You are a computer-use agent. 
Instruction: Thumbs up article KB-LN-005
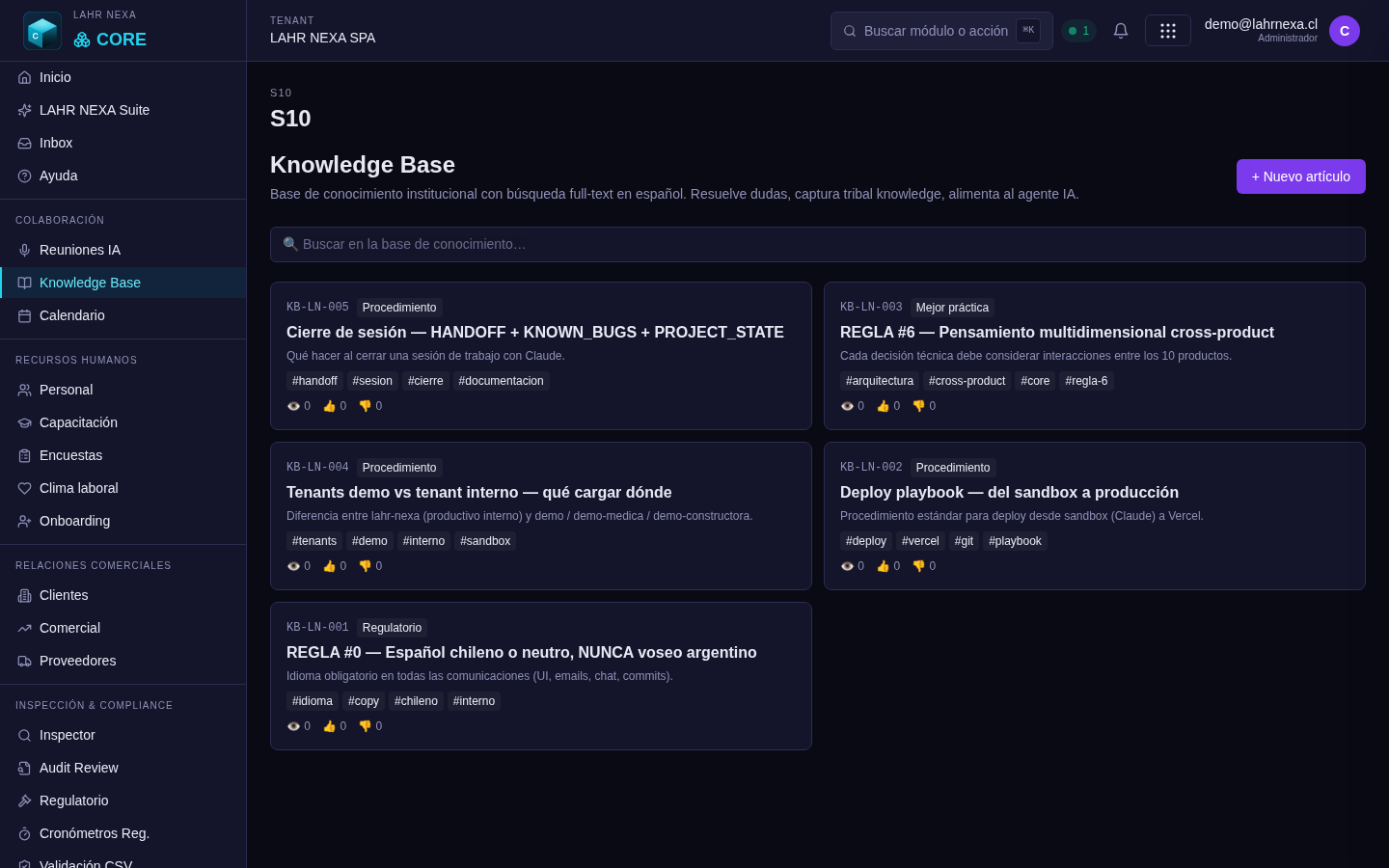click(x=334, y=406)
